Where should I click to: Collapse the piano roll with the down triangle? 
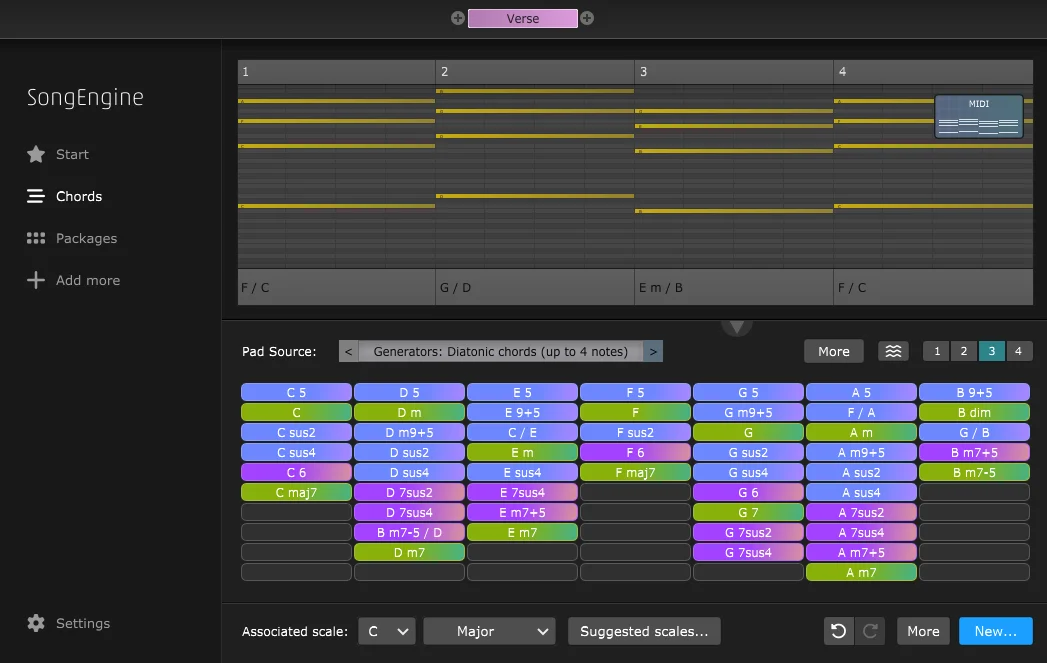point(737,326)
